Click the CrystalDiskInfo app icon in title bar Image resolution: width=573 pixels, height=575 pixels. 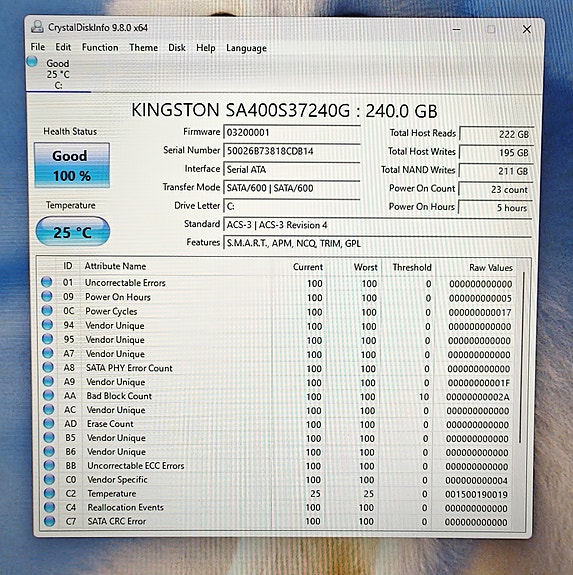[x=37, y=27]
